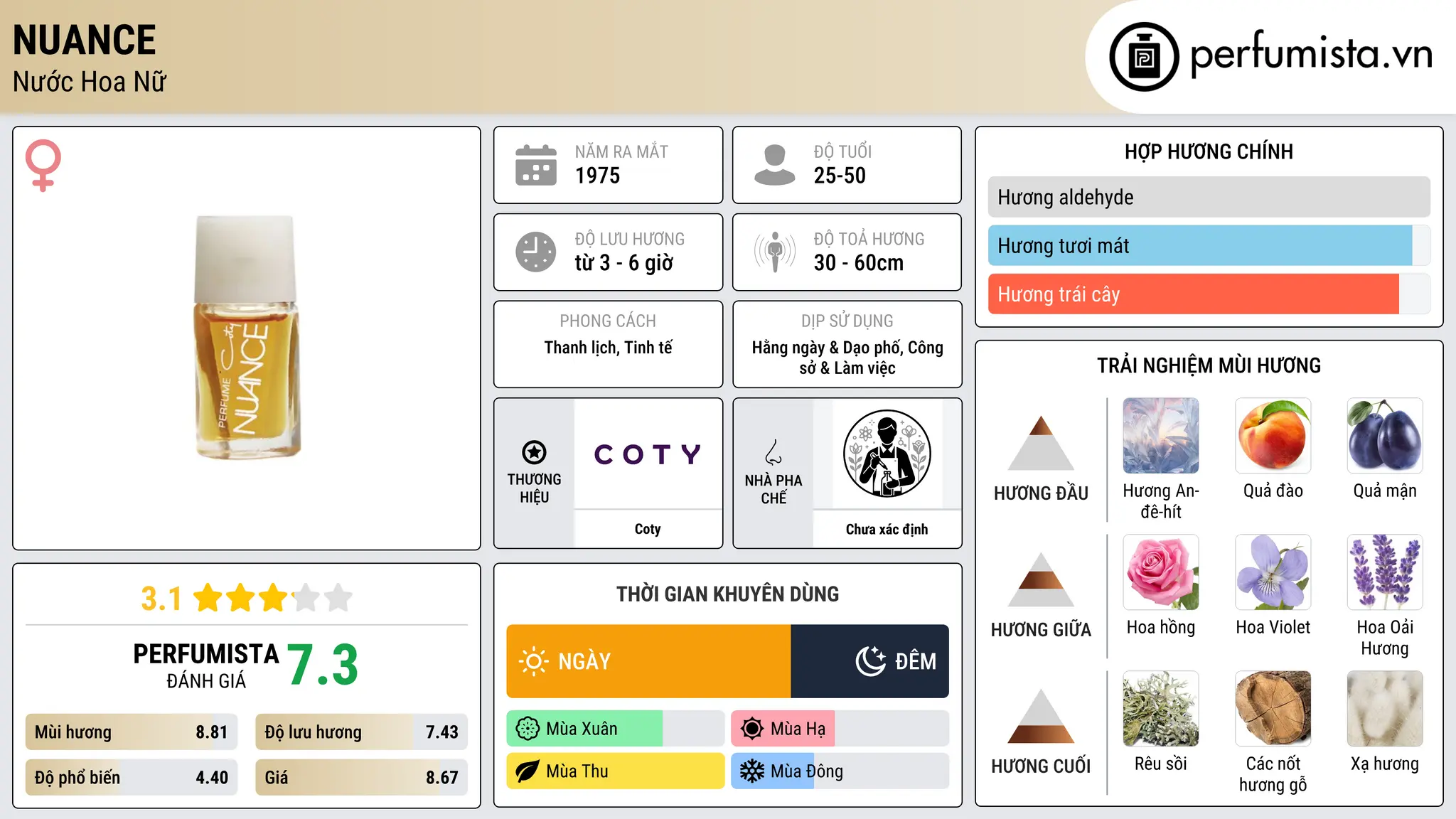Click the perfumista.vn site name
1456x819 pixels.
[x=1311, y=54]
